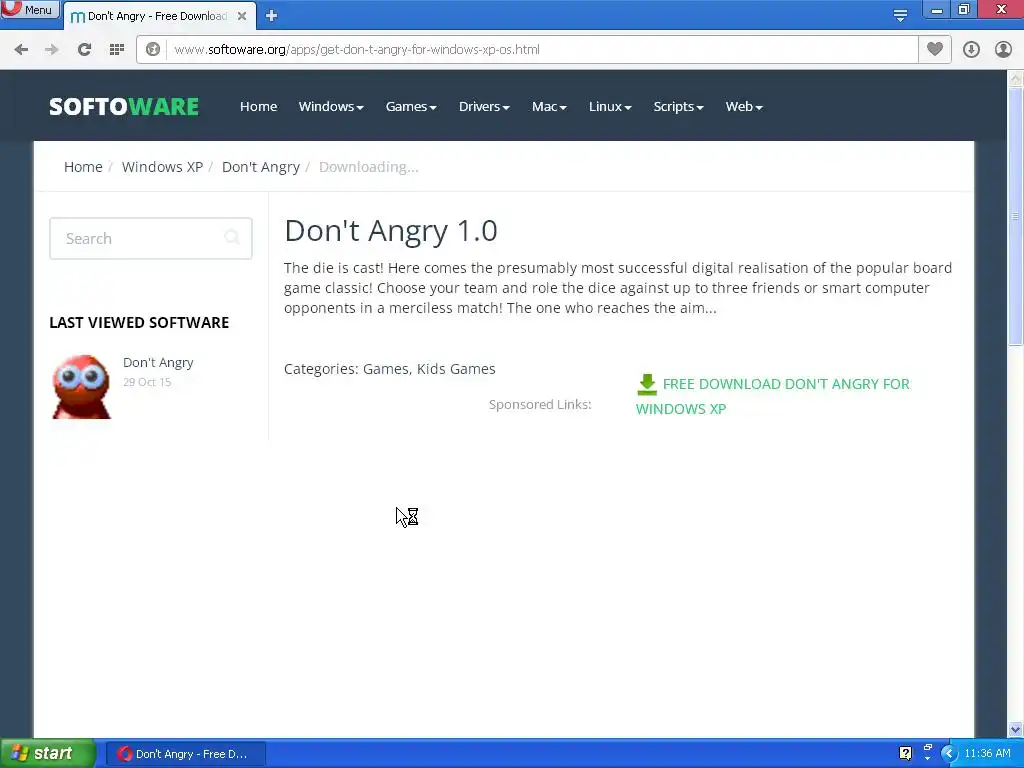1024x768 pixels.
Task: Click Free Download Don't Angry for Windows XP
Action: coord(773,396)
